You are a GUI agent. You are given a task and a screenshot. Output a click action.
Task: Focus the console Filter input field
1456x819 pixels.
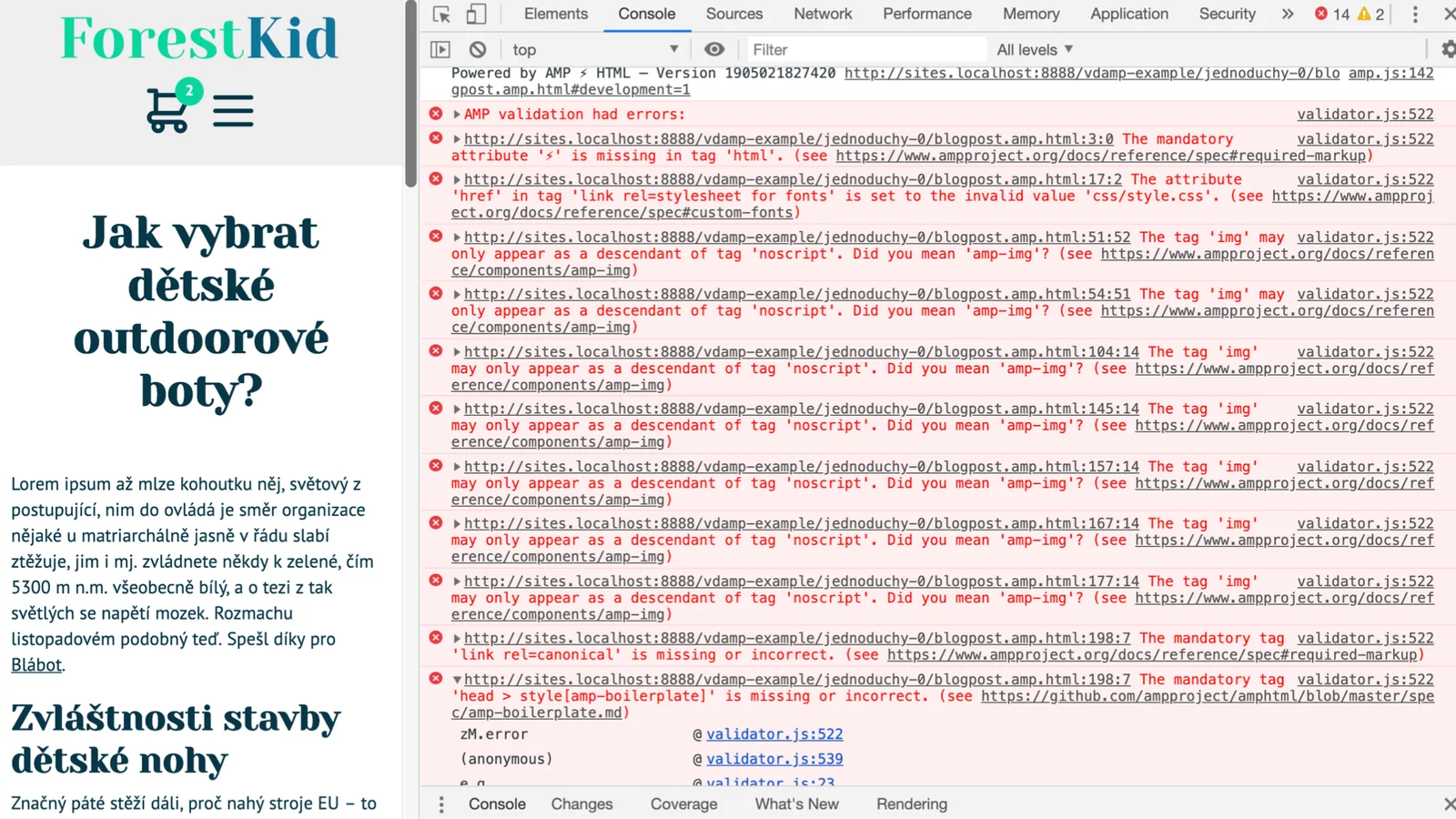[x=864, y=50]
